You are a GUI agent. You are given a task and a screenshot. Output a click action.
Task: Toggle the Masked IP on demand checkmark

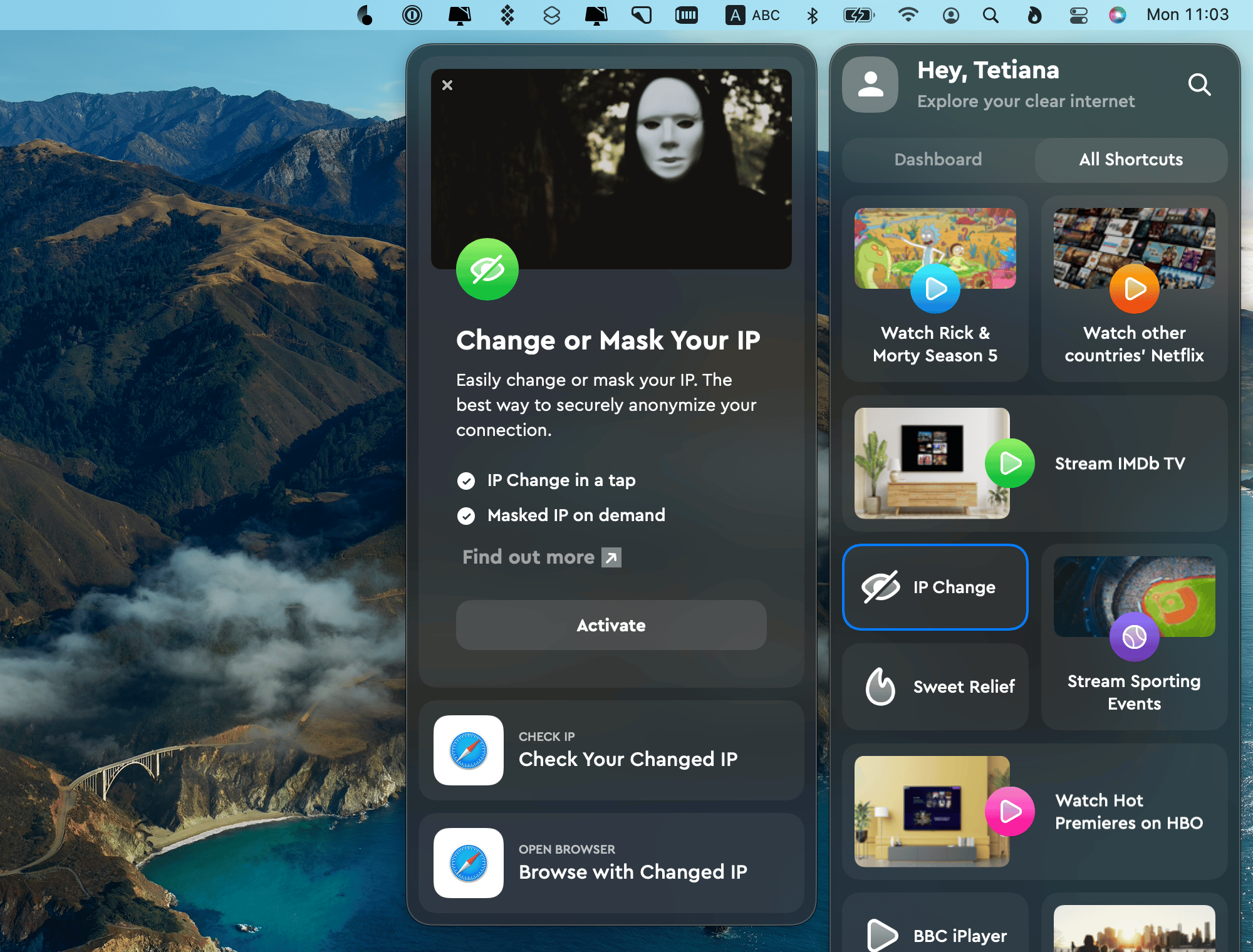[466, 516]
